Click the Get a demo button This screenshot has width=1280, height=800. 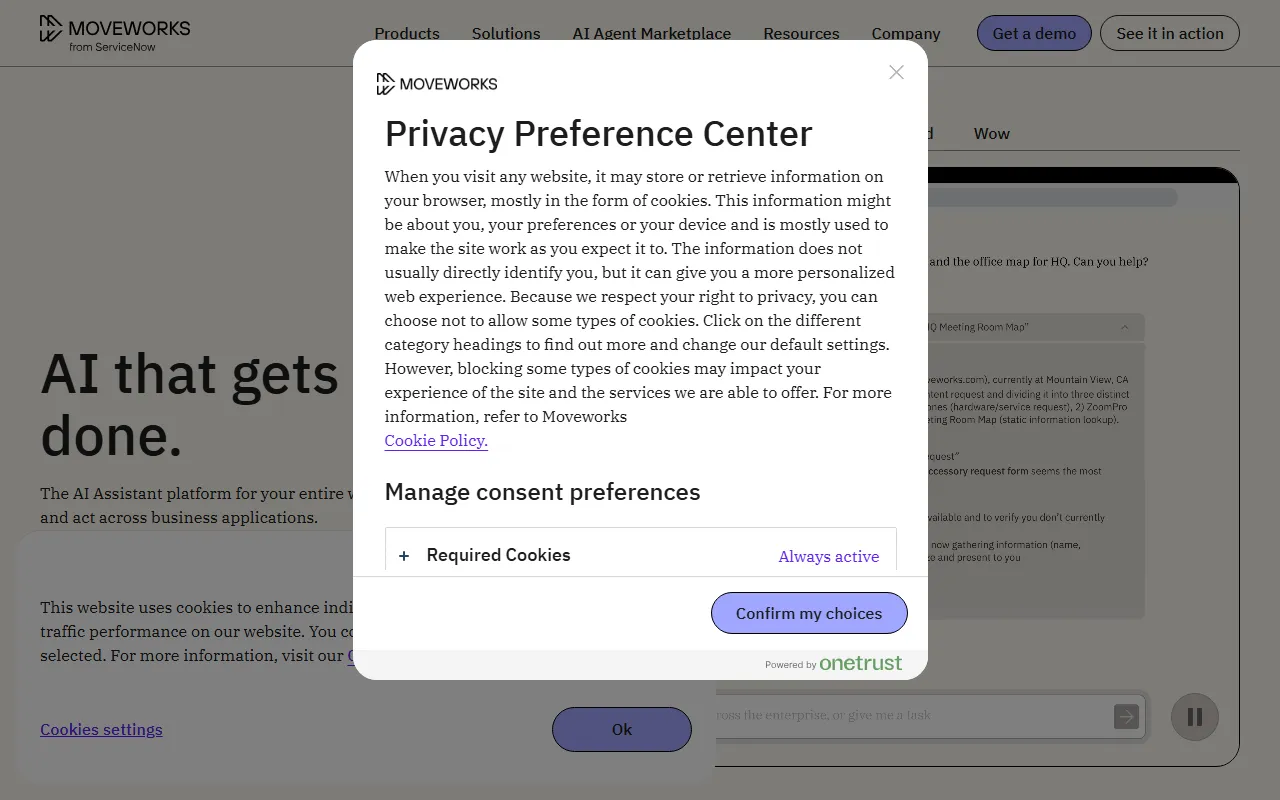[1034, 33]
